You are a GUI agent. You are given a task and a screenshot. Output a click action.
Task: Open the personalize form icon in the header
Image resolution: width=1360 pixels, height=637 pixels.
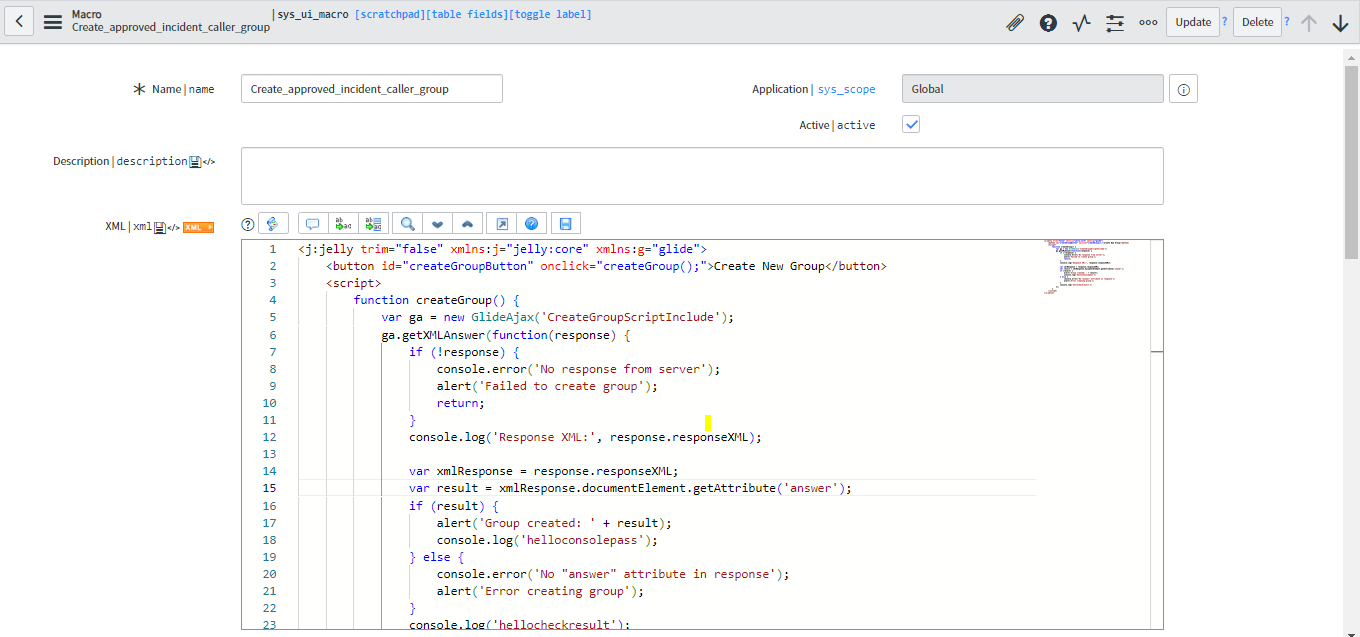coord(1114,21)
